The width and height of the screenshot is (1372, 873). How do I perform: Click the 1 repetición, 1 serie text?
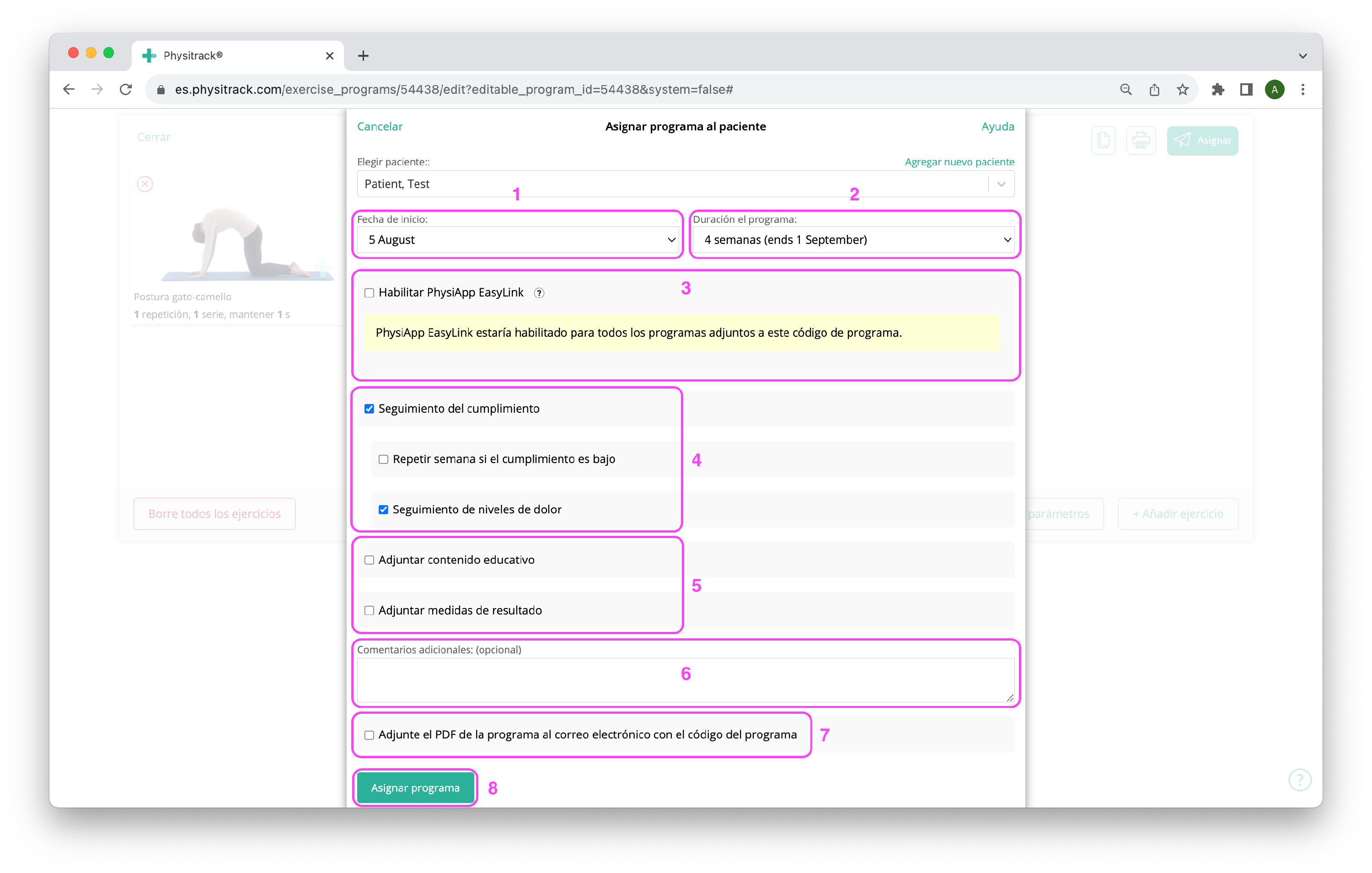(x=212, y=315)
